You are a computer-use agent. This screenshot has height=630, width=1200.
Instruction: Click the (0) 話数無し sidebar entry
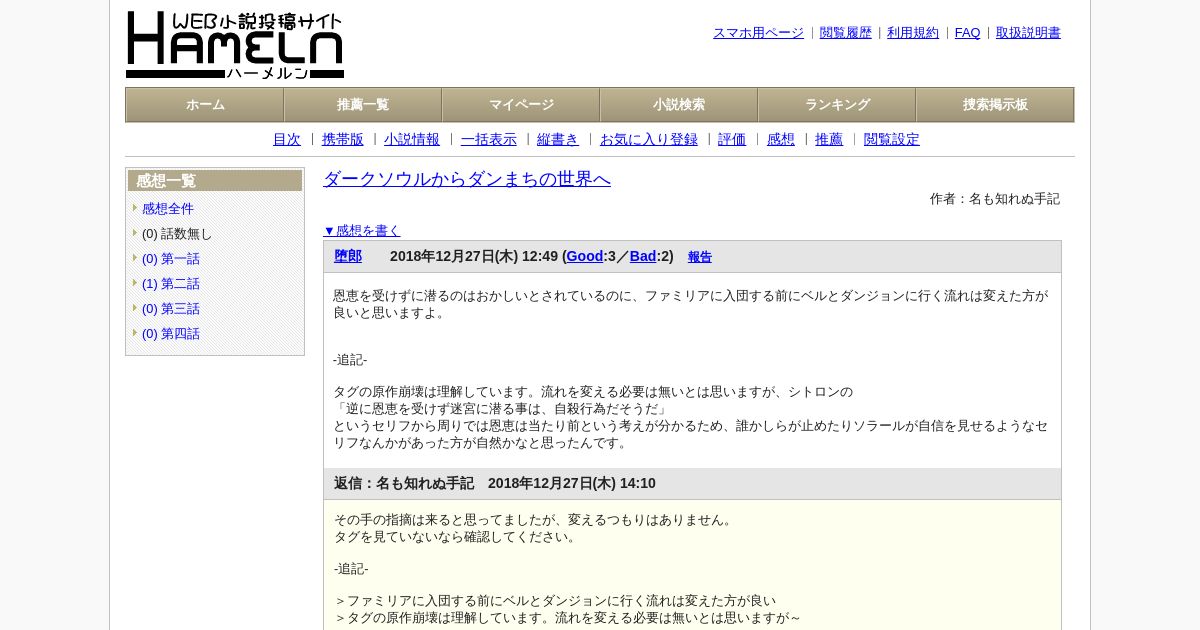tap(177, 234)
